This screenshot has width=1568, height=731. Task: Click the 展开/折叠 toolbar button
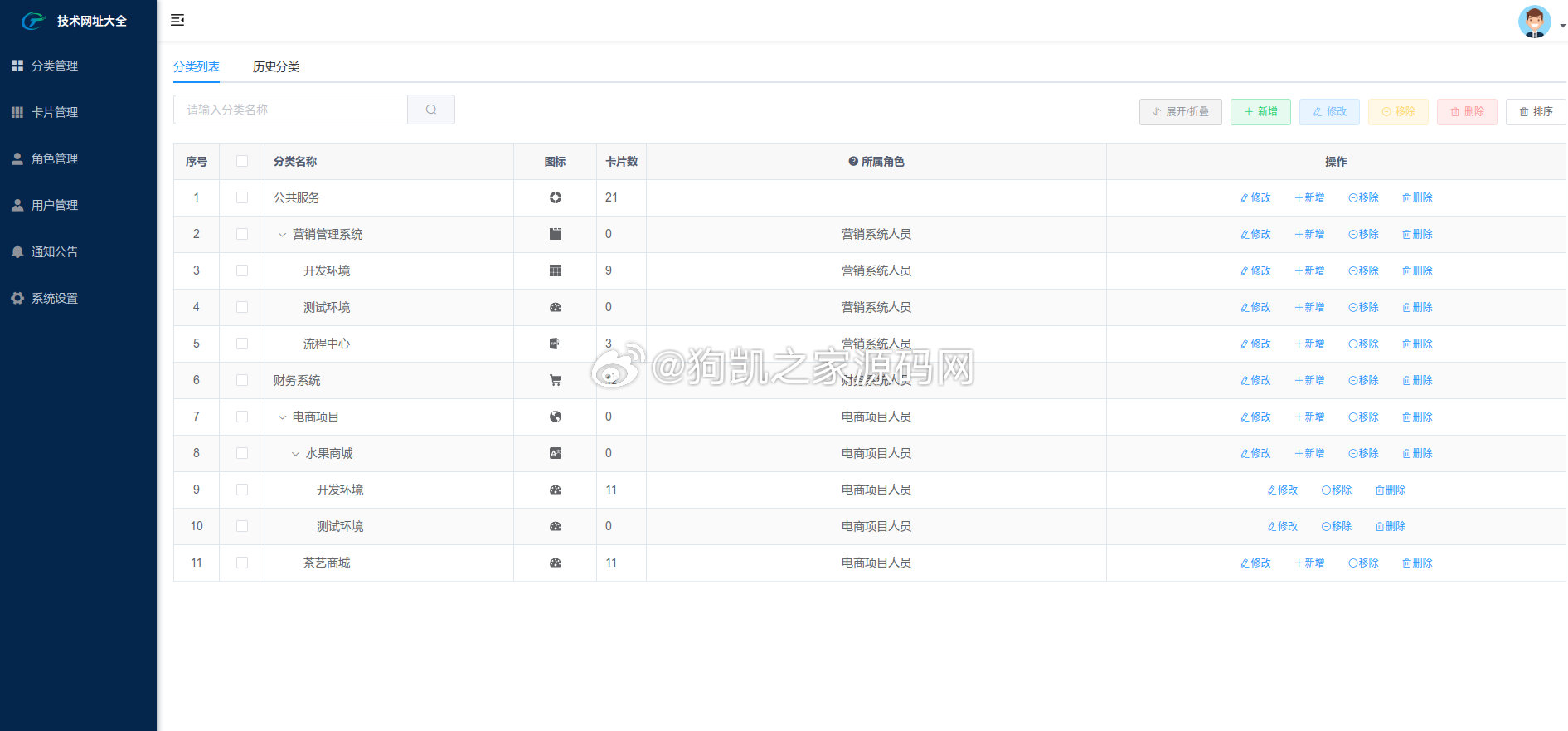coord(1180,111)
